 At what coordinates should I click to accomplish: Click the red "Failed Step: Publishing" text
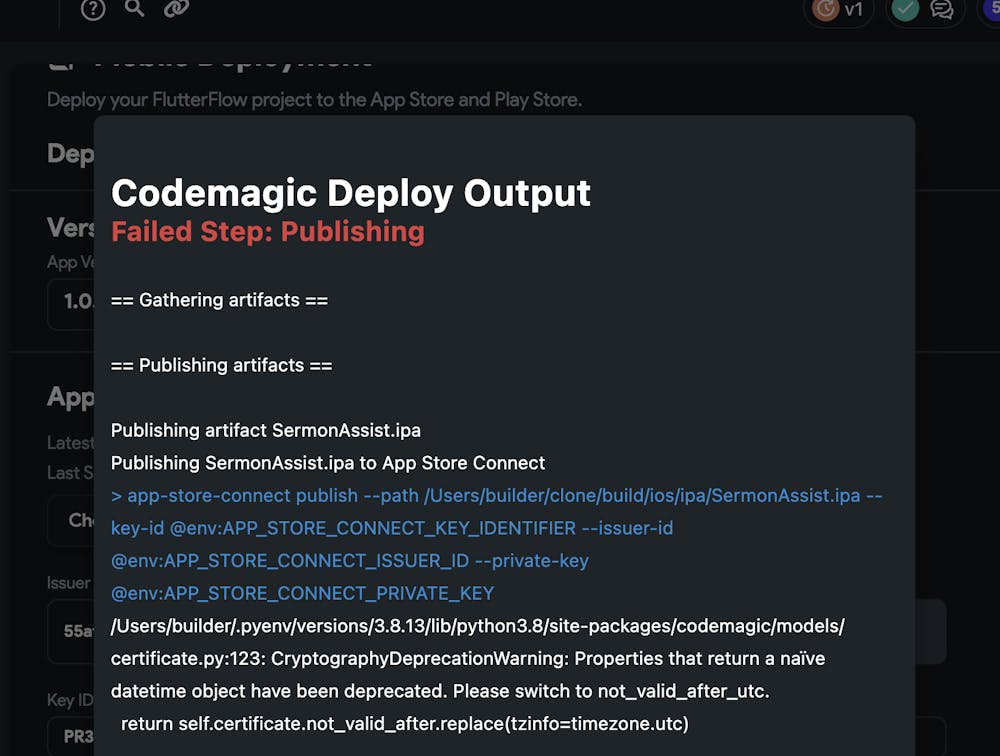[268, 232]
